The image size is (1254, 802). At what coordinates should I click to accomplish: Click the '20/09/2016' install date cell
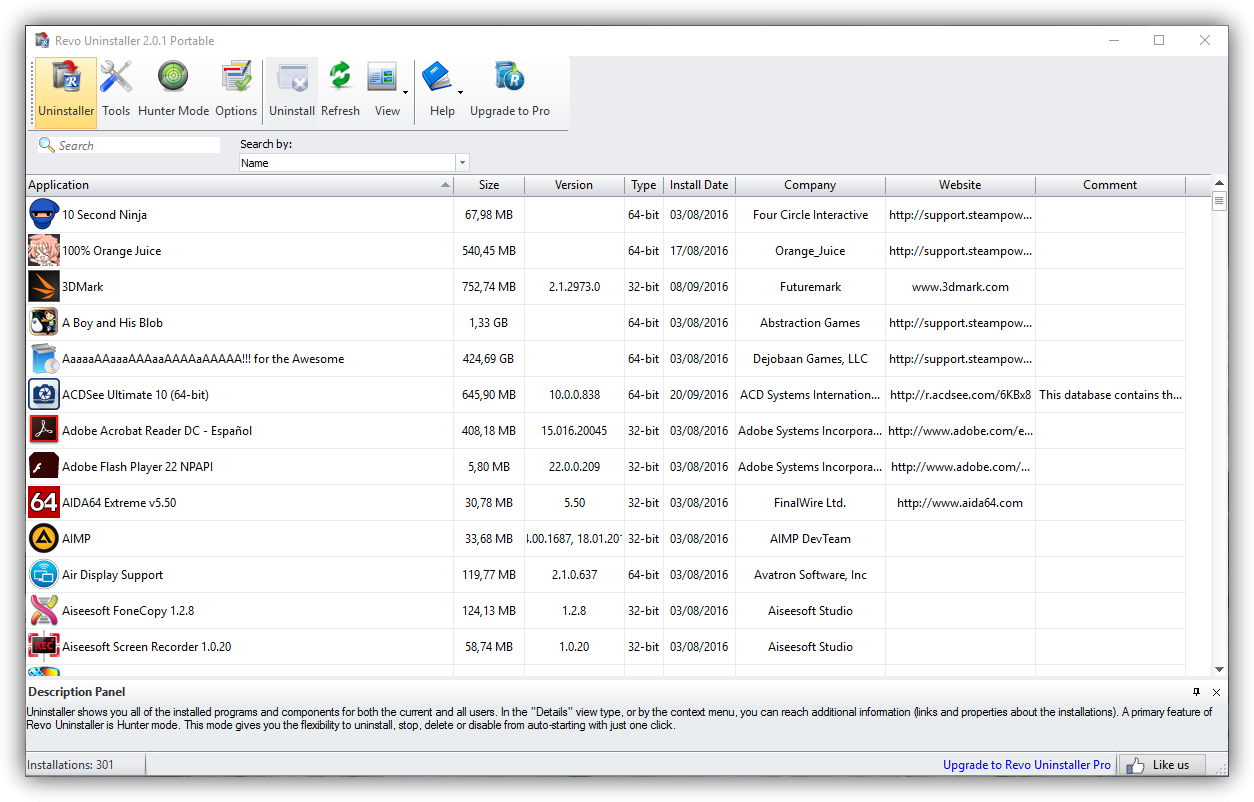pyautogui.click(x=699, y=395)
